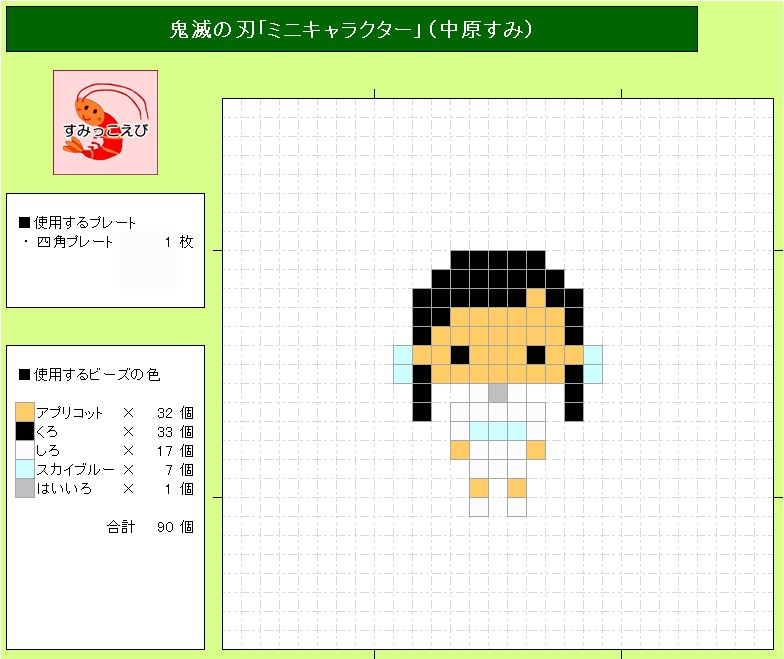Click the 合計 90 個 total text
Screen dimensions: 784x659
pyautogui.click(x=150, y=526)
